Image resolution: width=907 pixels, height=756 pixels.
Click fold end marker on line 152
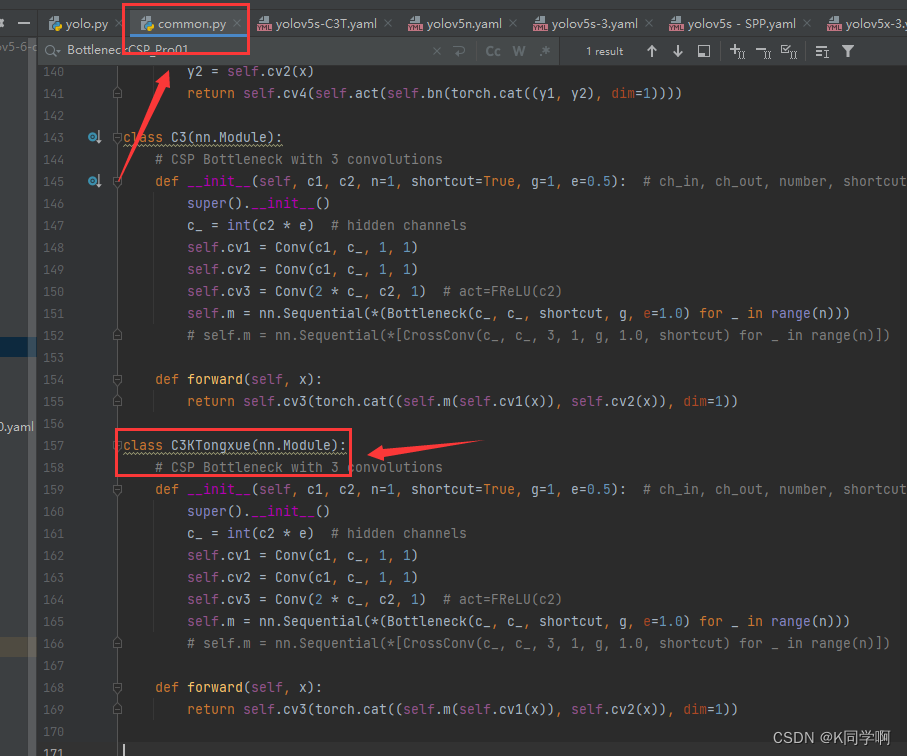tap(117, 335)
